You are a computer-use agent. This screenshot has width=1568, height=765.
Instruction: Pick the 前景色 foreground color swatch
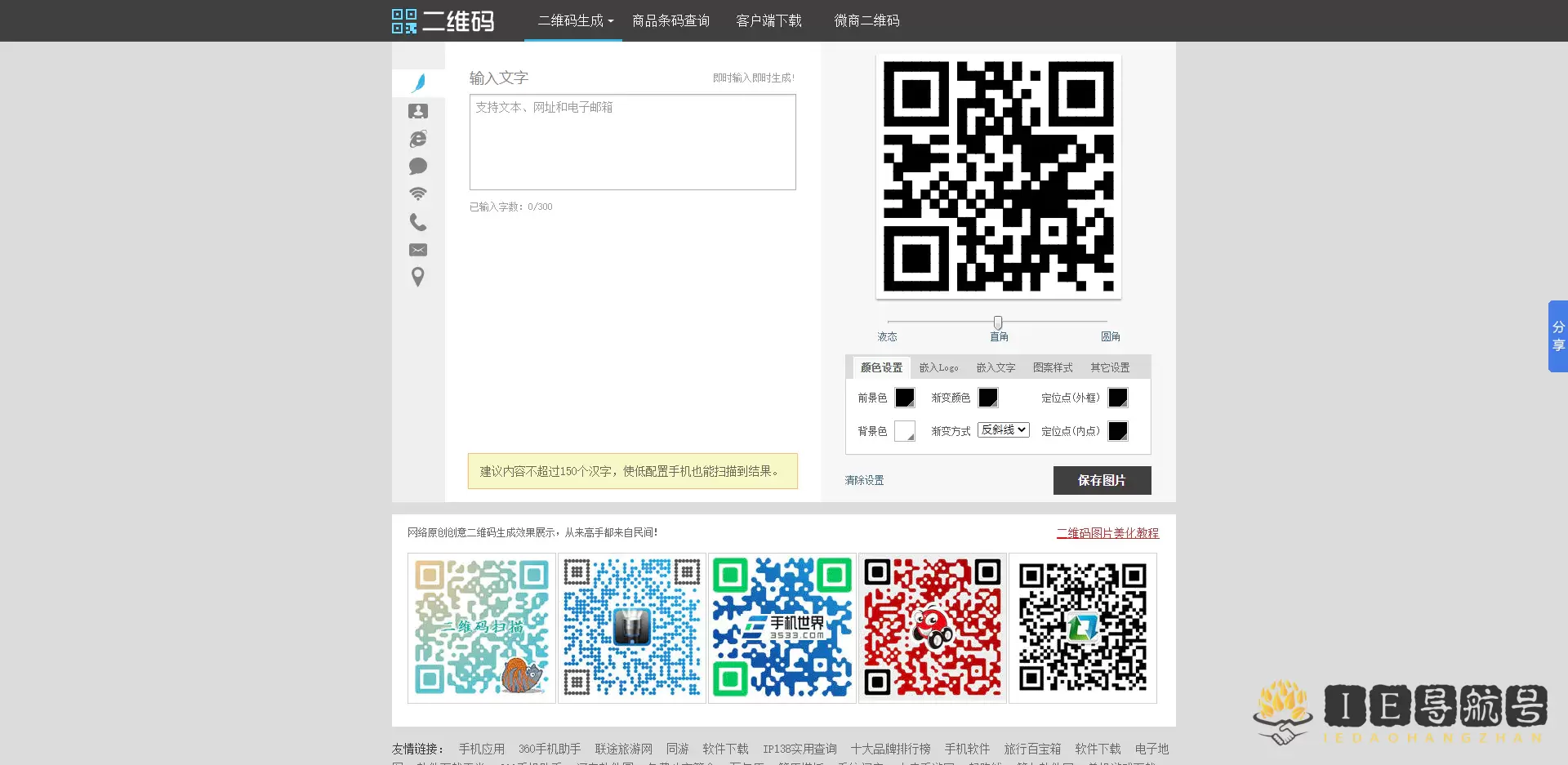click(905, 398)
